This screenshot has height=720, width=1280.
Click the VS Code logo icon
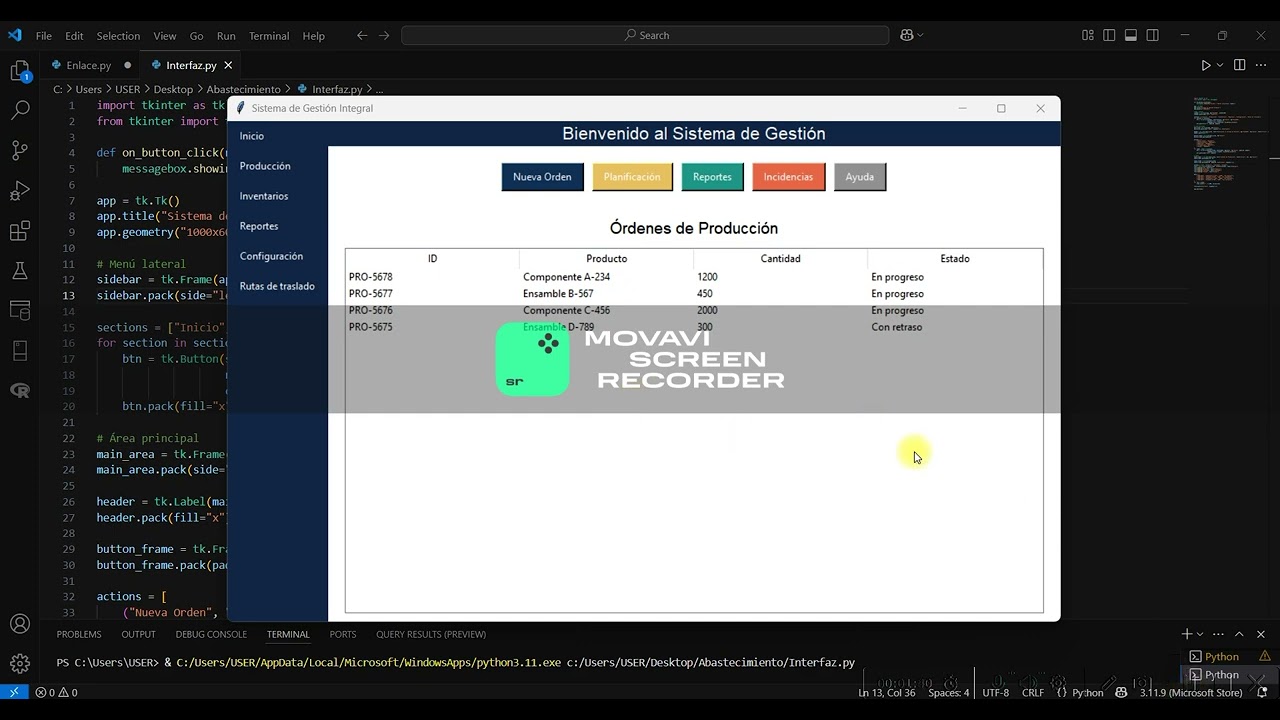click(x=14, y=35)
